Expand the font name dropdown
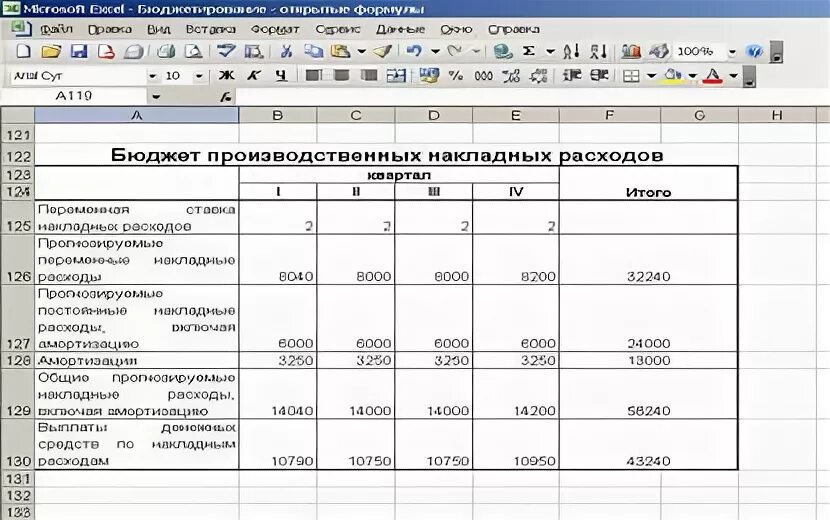 pyautogui.click(x=152, y=76)
